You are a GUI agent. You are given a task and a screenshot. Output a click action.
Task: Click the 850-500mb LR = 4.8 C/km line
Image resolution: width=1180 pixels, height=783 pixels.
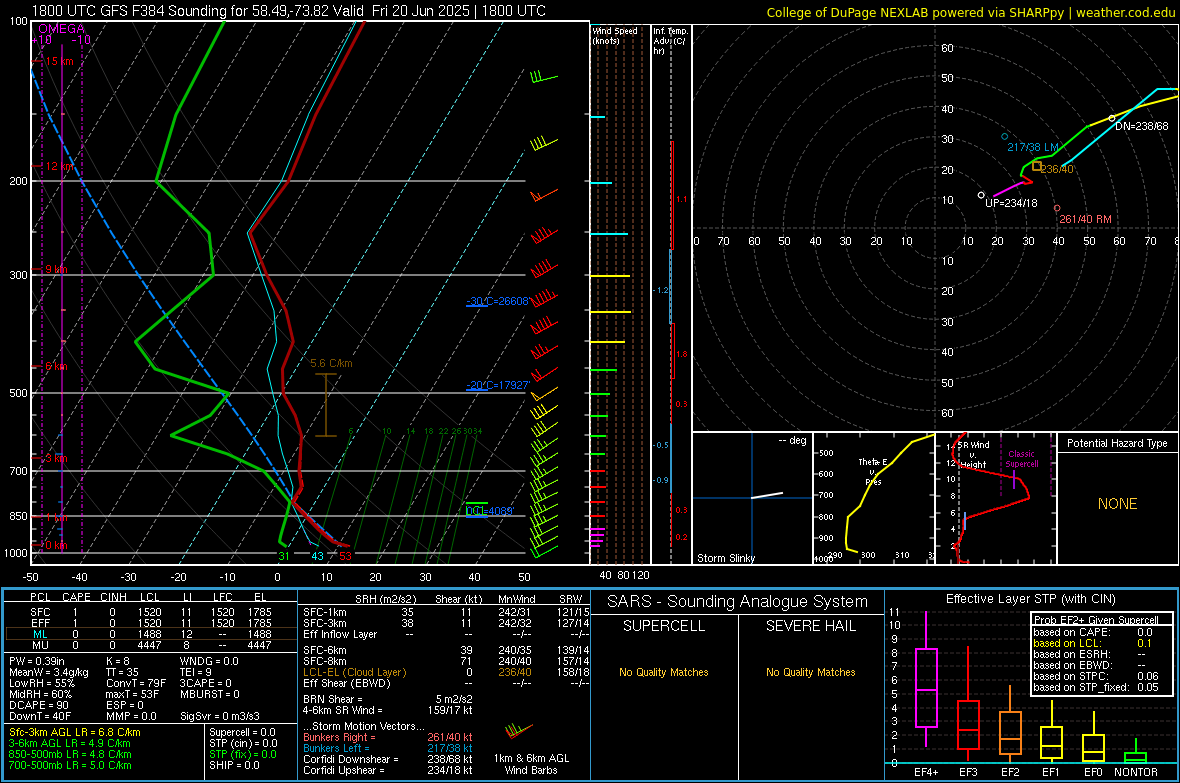(70, 754)
